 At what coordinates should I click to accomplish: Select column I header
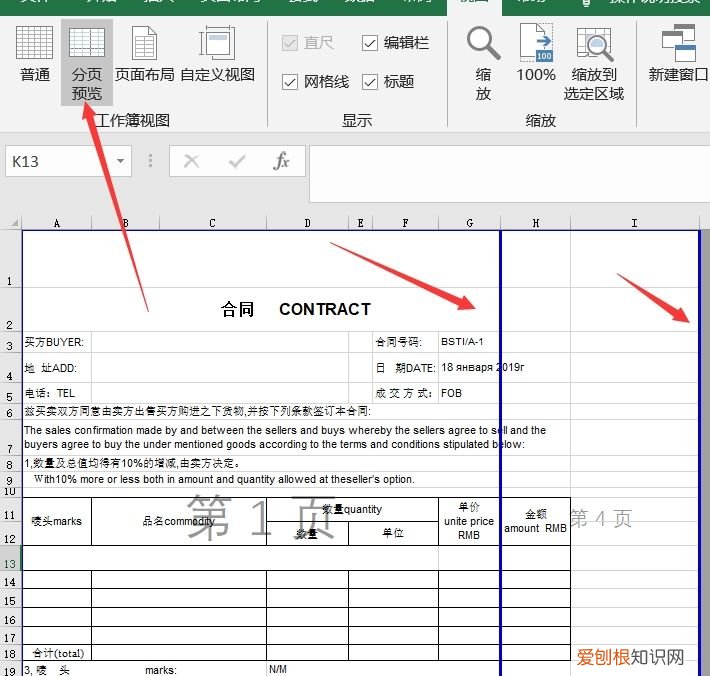[x=634, y=223]
